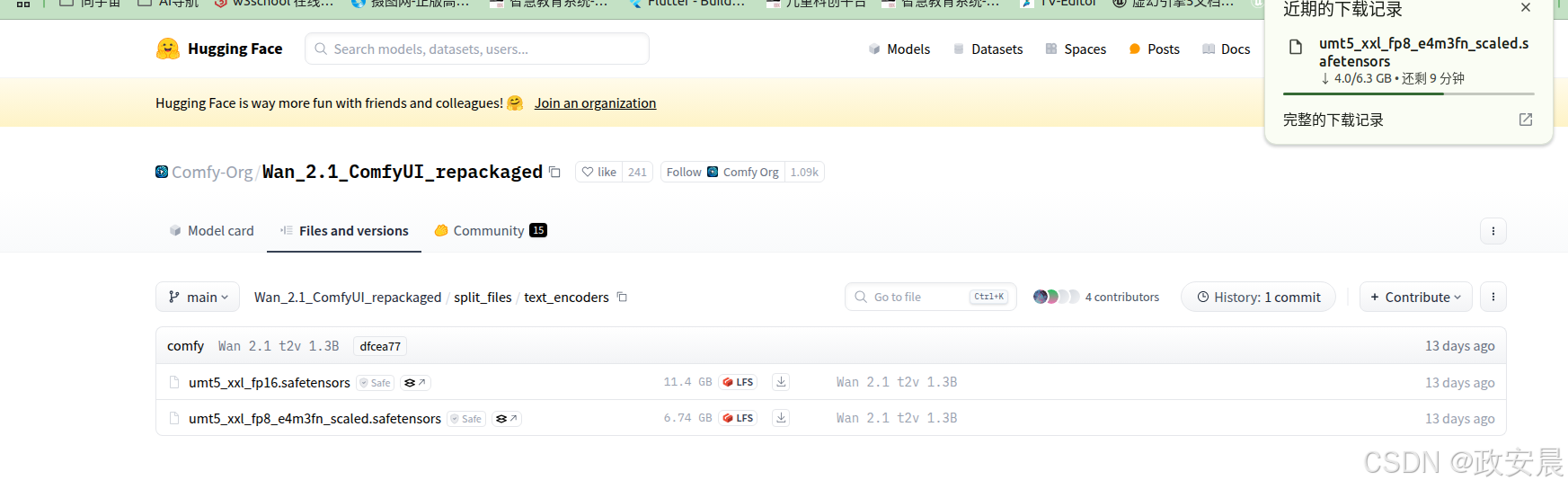
Task: Go to the Wan_2.1_ComfyUI_repackaged breadcrumb root
Action: pos(348,297)
